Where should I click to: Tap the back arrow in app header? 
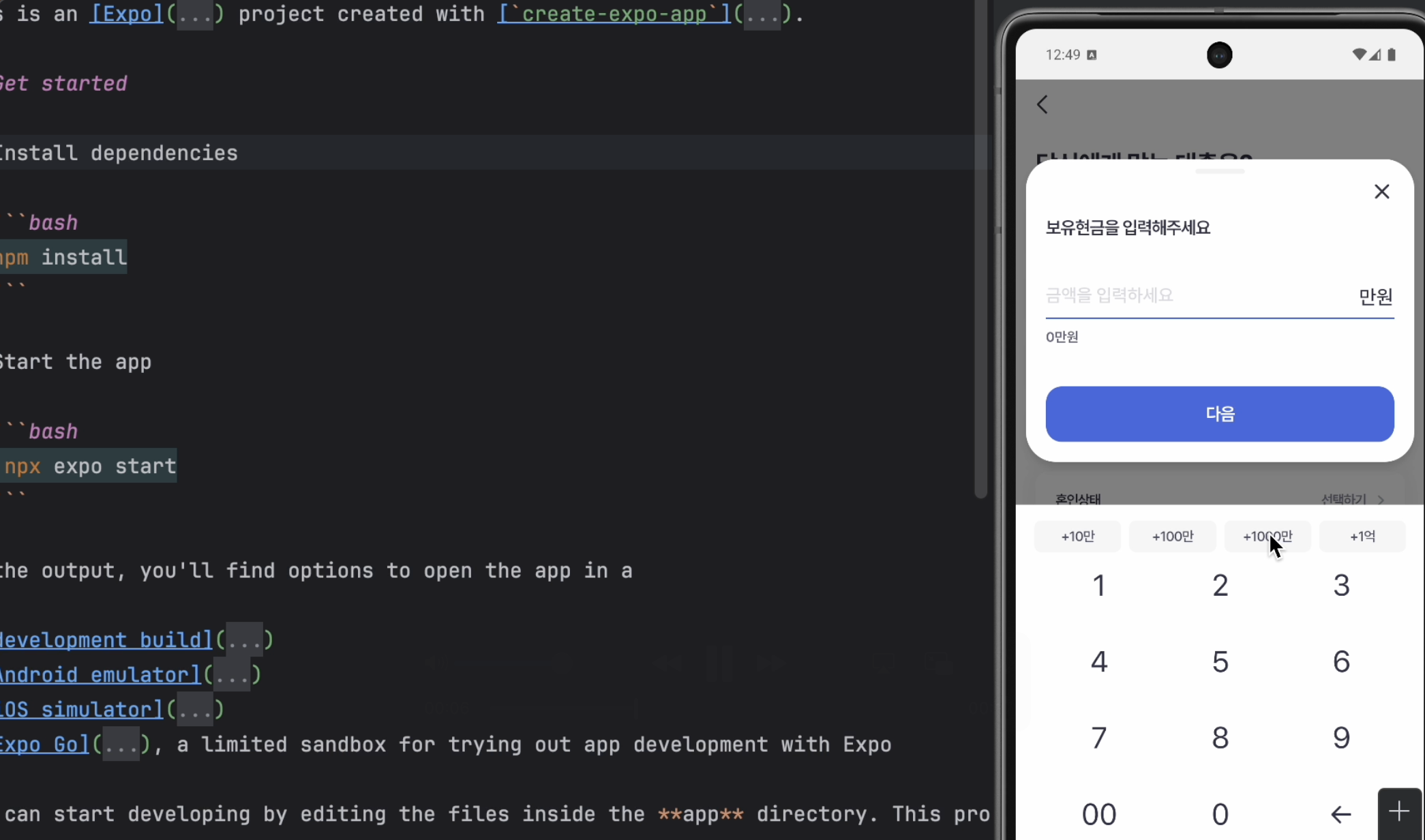(1042, 104)
